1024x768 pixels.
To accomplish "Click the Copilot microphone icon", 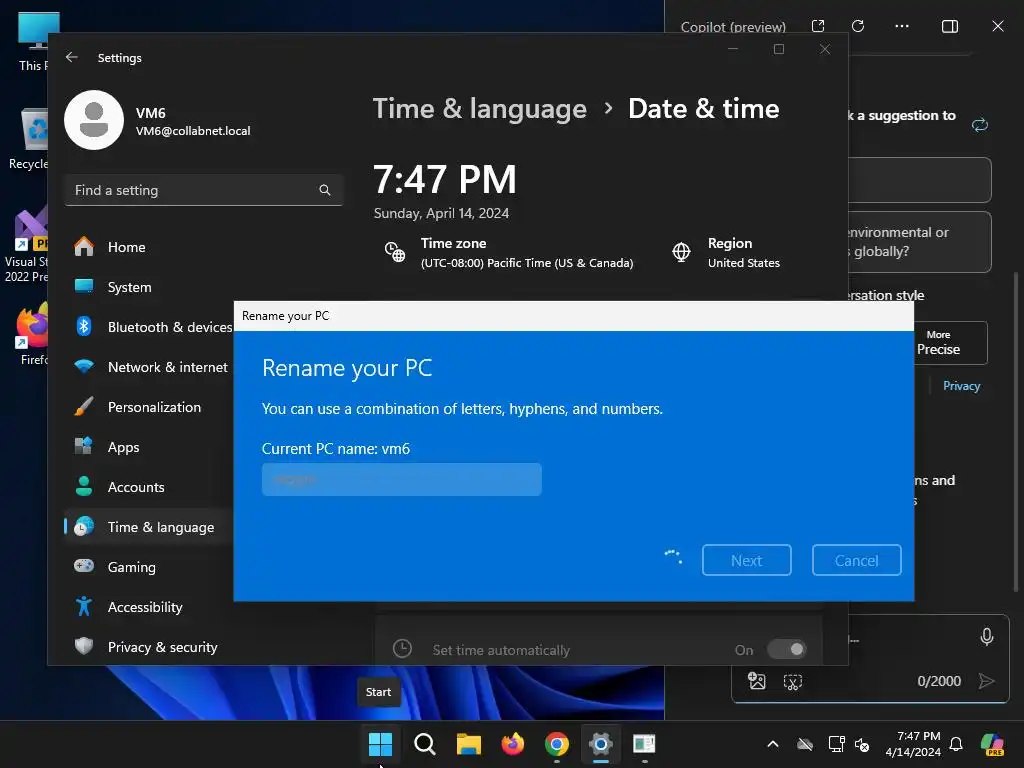I will pos(987,637).
